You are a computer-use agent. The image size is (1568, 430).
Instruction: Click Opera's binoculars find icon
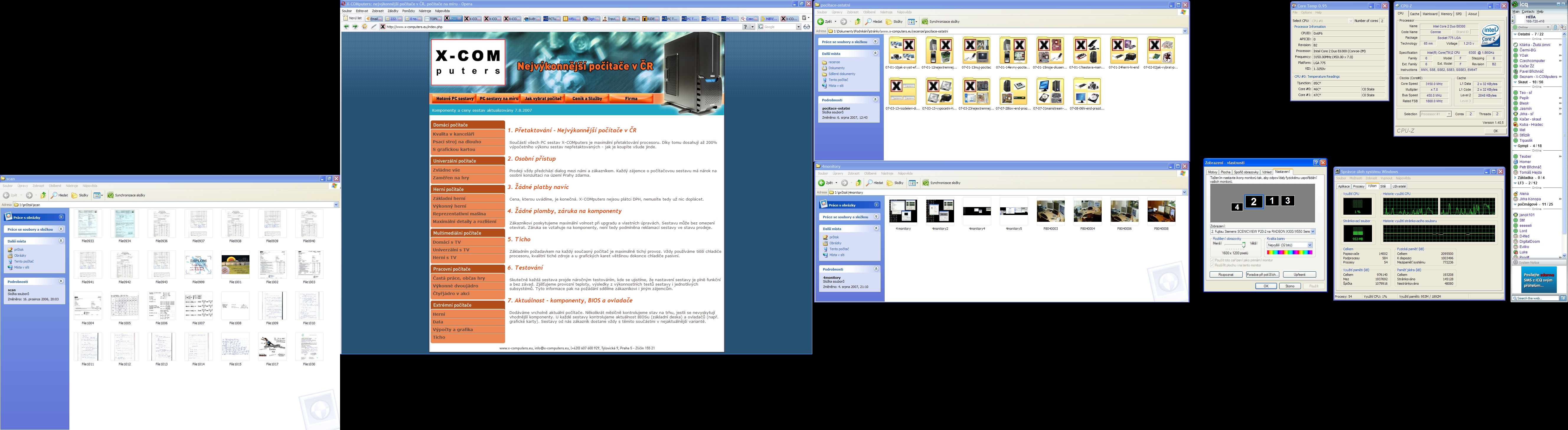(x=806, y=27)
